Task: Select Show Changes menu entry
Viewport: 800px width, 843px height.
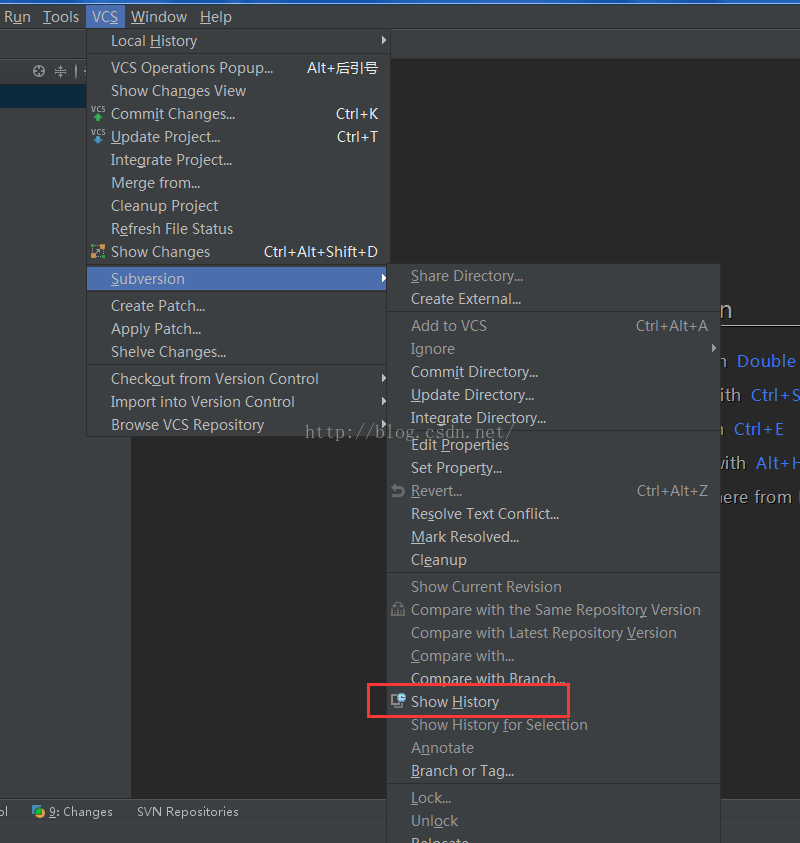Action: 237,252
